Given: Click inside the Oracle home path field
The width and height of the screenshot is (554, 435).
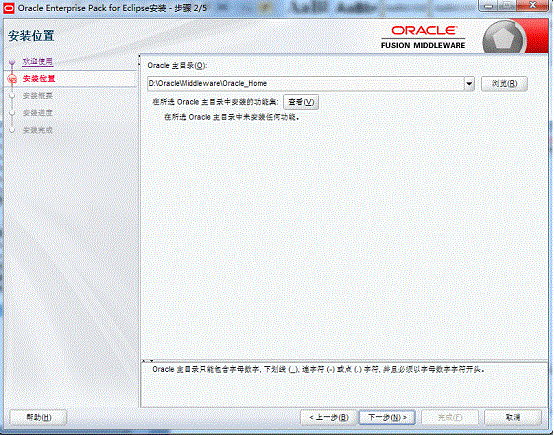Looking at the screenshot, I should 306,84.
